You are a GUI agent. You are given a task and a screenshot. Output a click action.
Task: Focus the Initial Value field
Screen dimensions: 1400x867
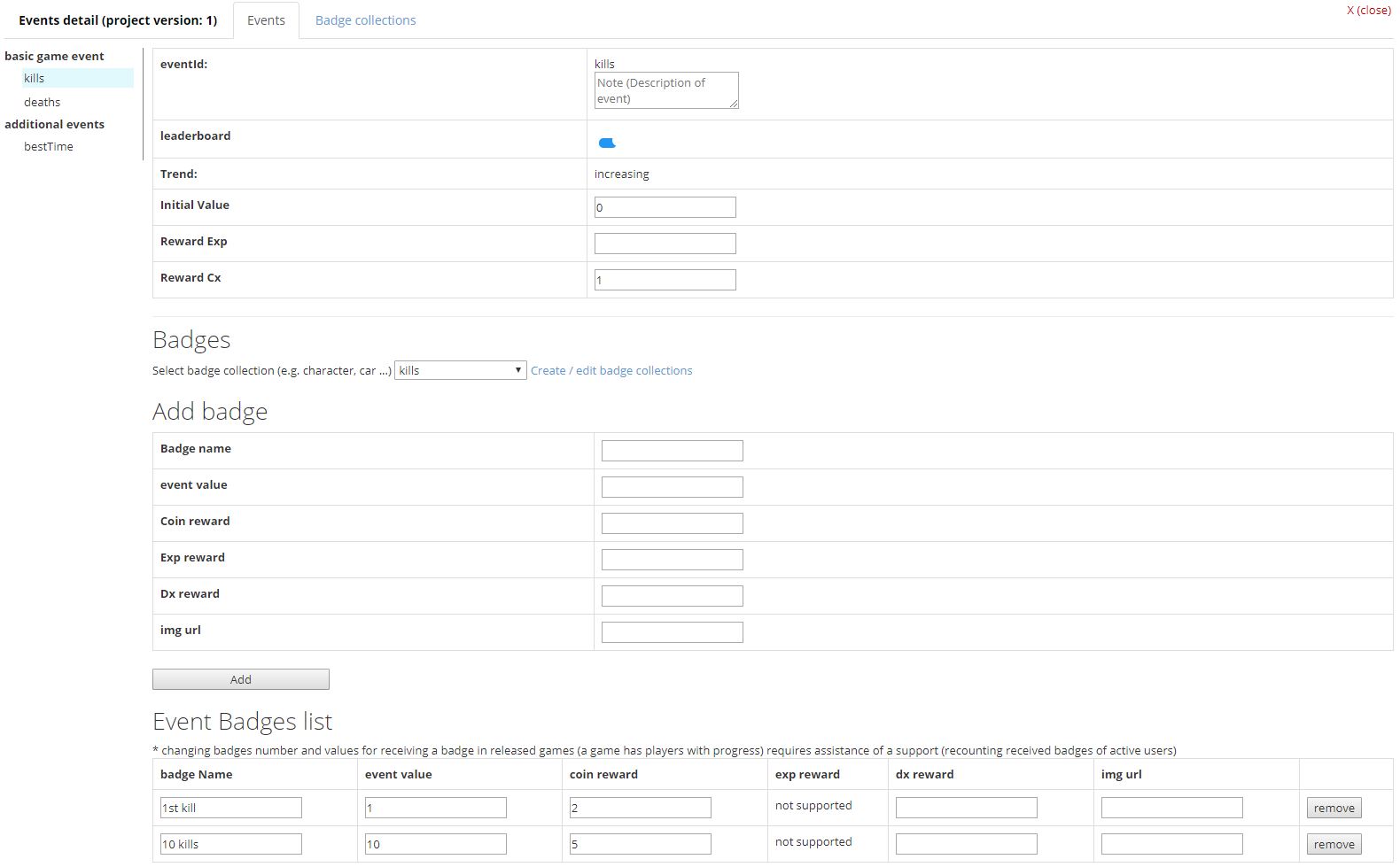pos(665,207)
